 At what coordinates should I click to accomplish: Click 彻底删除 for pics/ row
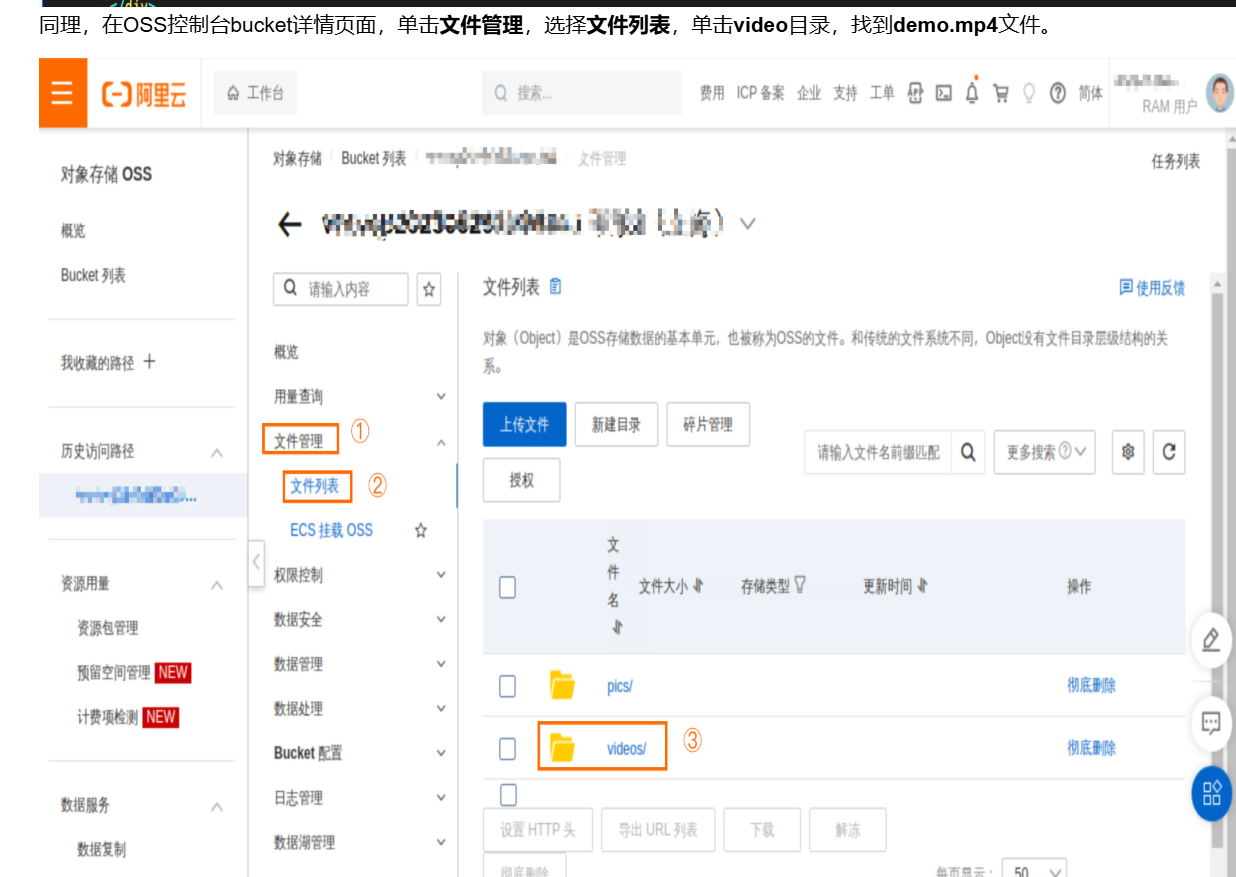1091,685
